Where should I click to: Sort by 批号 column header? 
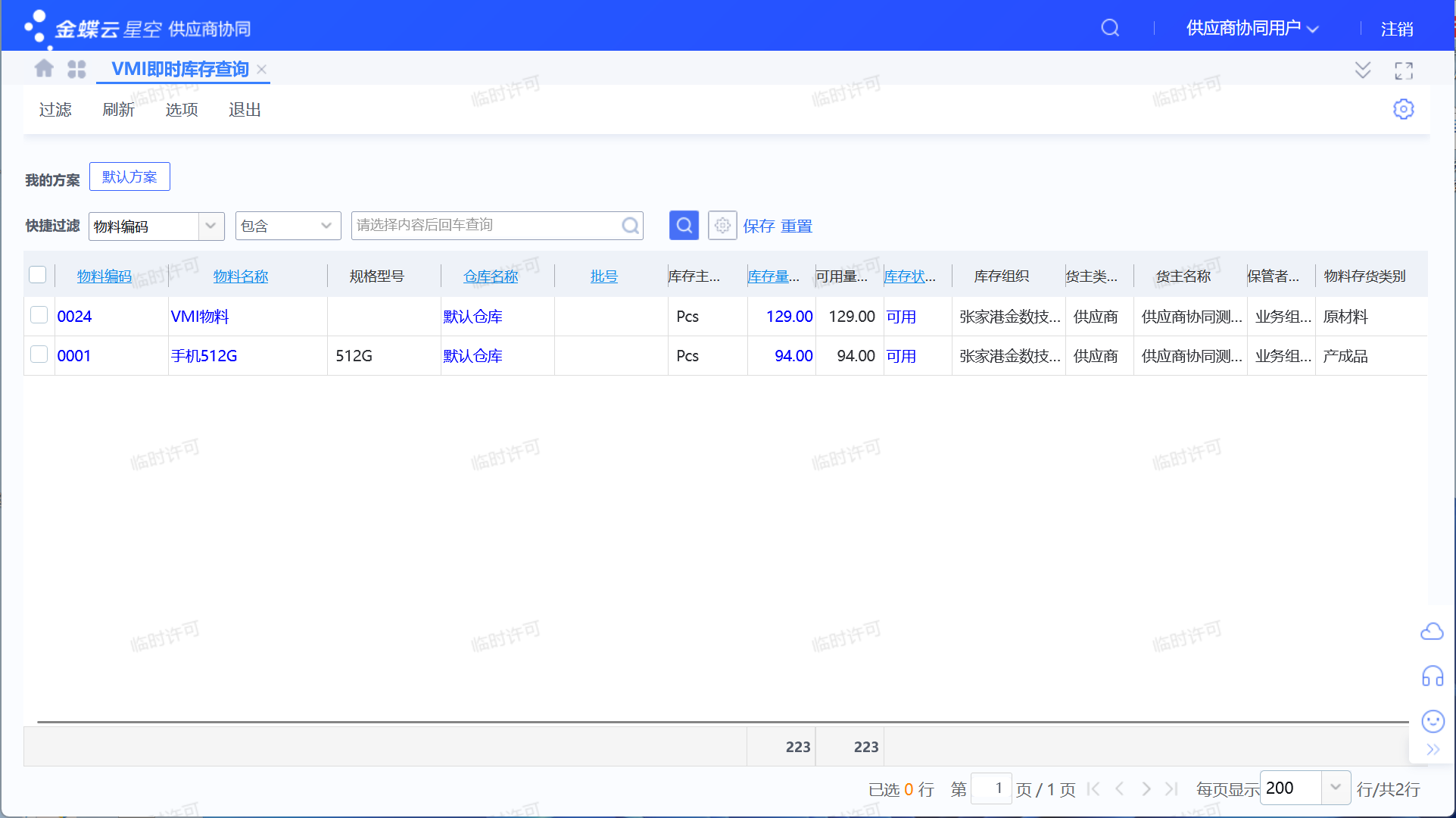point(604,276)
